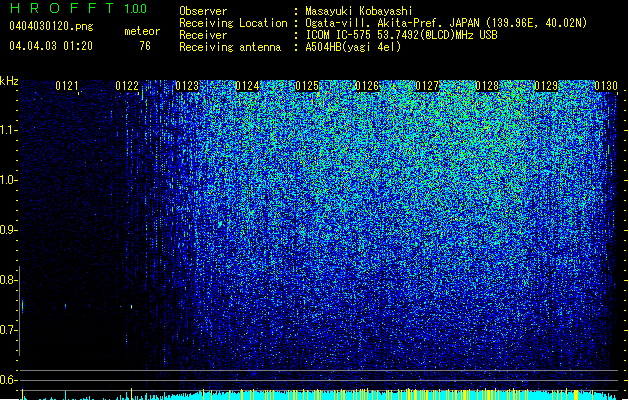Click the 0122 time marker label
The image size is (629, 400).
click(127, 86)
